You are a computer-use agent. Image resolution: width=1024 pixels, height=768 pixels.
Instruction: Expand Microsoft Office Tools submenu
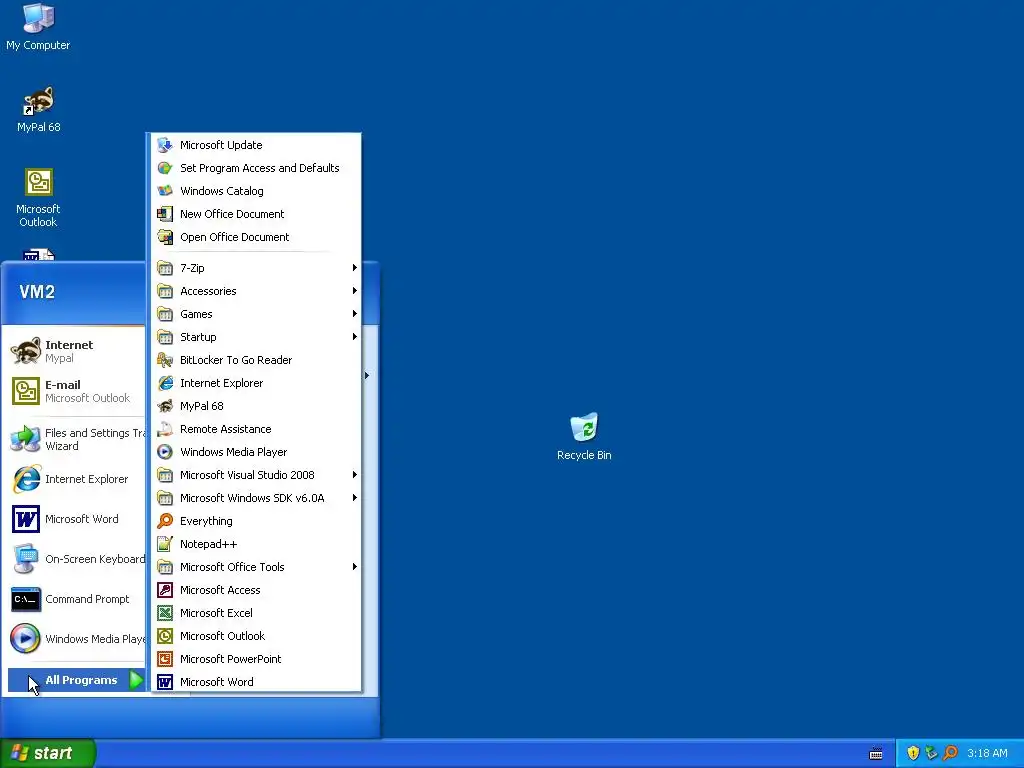coord(256,567)
